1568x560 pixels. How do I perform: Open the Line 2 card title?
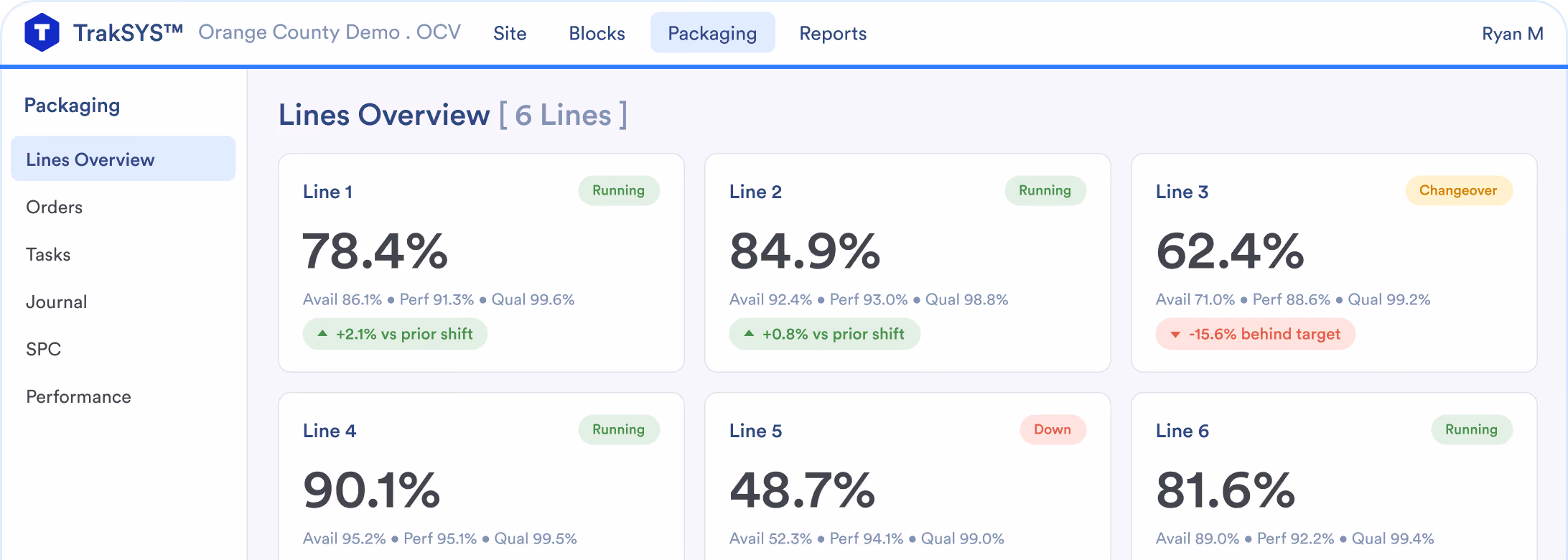[x=755, y=192]
